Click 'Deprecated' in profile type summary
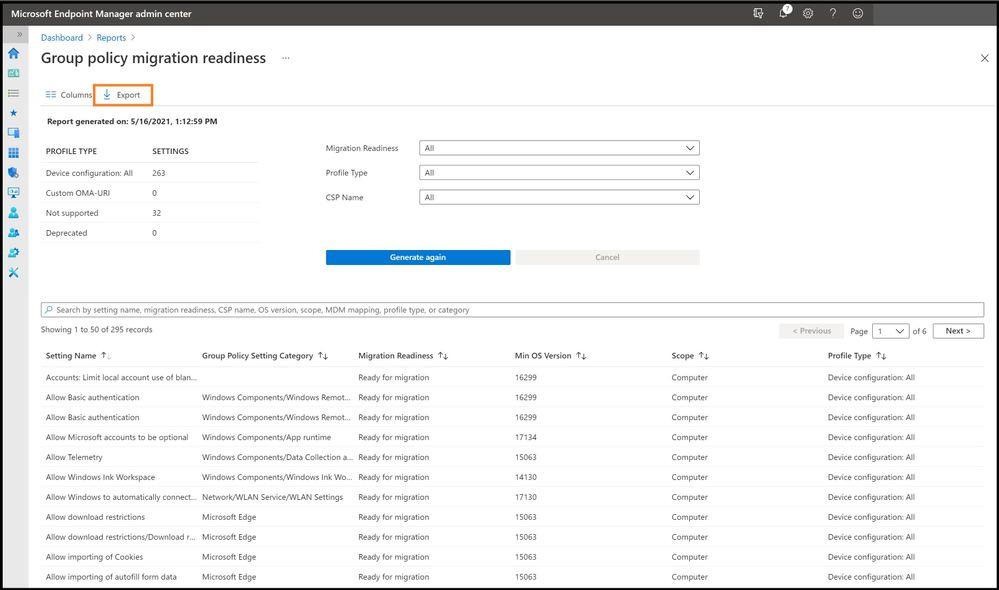Viewport: 999px width, 590px height. point(66,233)
